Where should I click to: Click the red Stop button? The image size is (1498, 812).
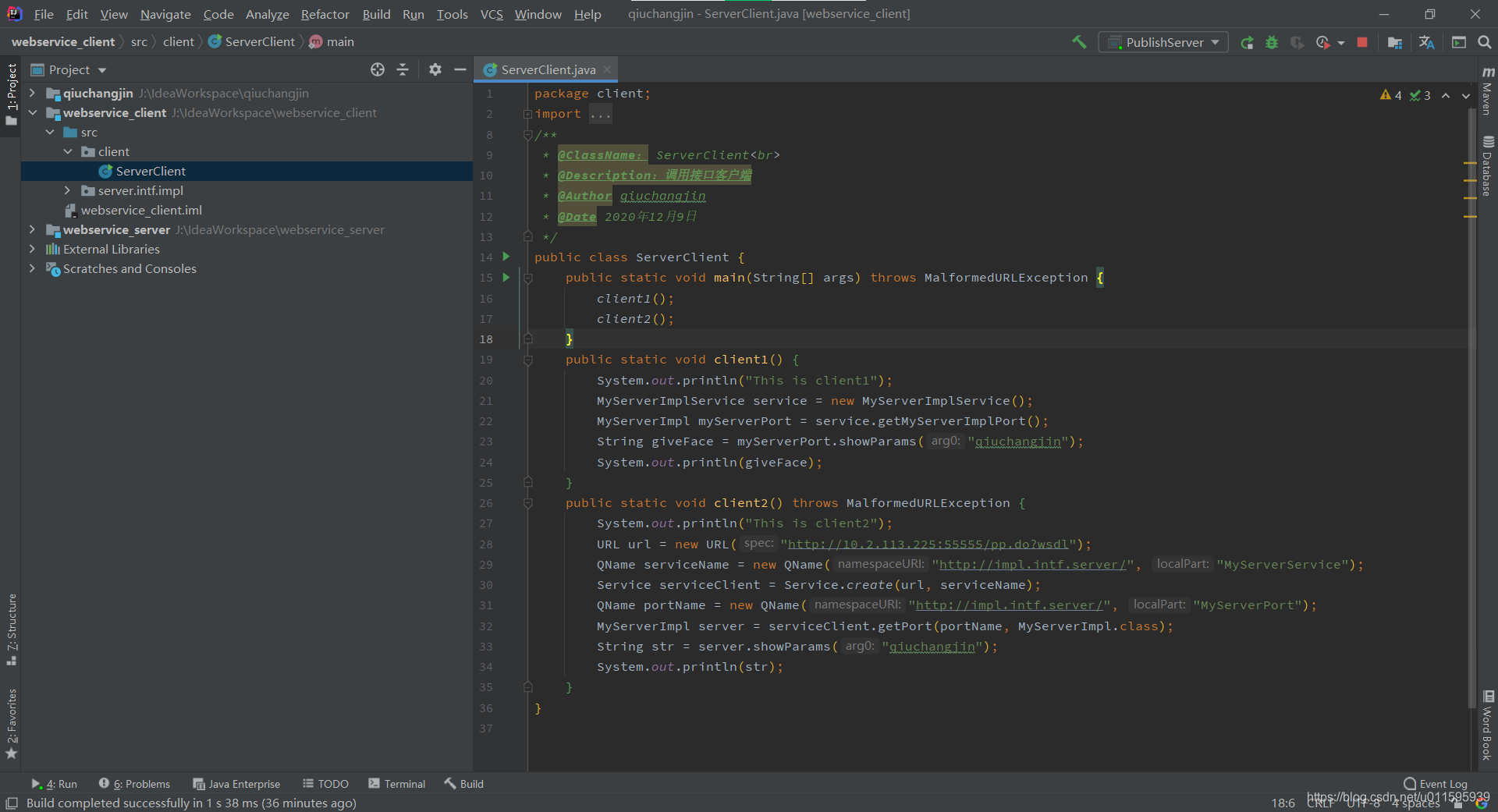coord(1362,43)
